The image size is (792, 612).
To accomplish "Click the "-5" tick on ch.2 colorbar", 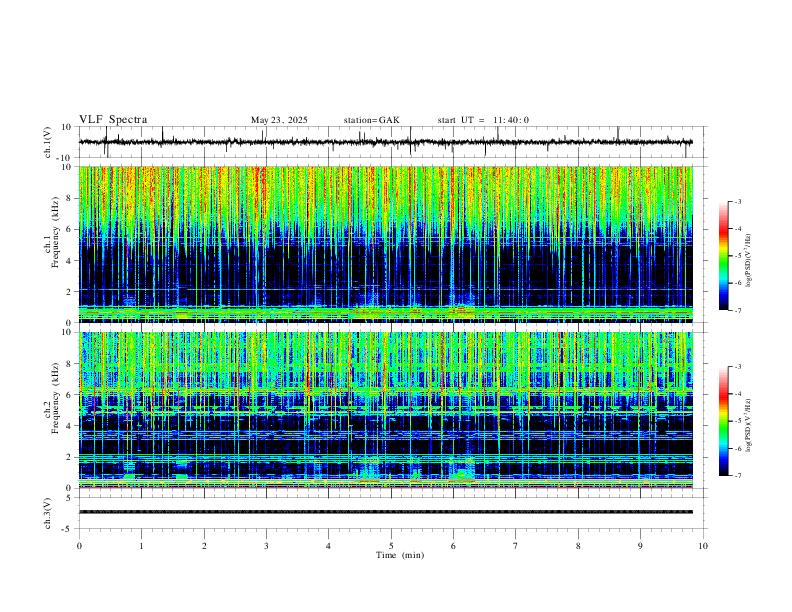I will pos(738,421).
